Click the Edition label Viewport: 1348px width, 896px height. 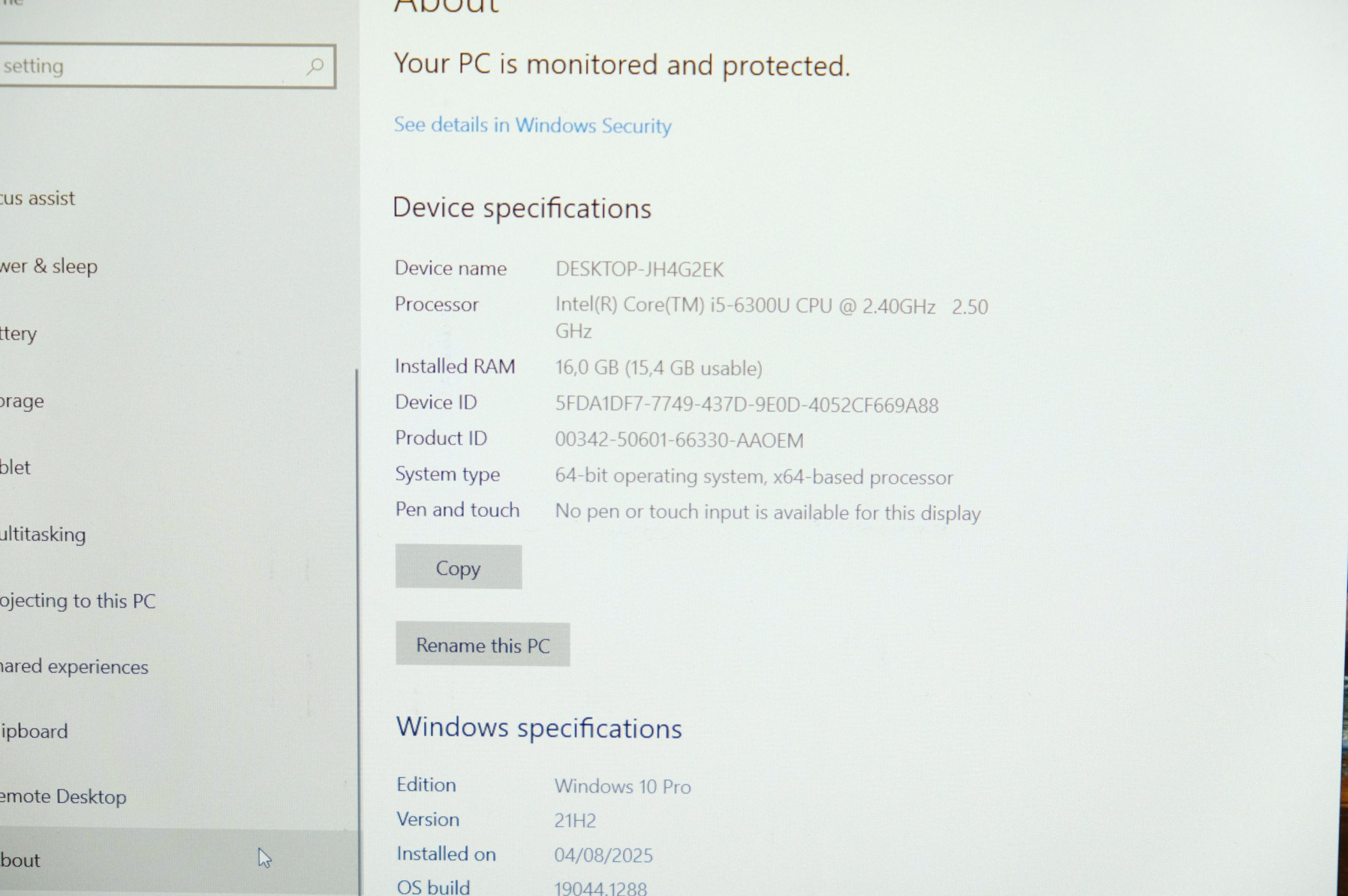(427, 784)
